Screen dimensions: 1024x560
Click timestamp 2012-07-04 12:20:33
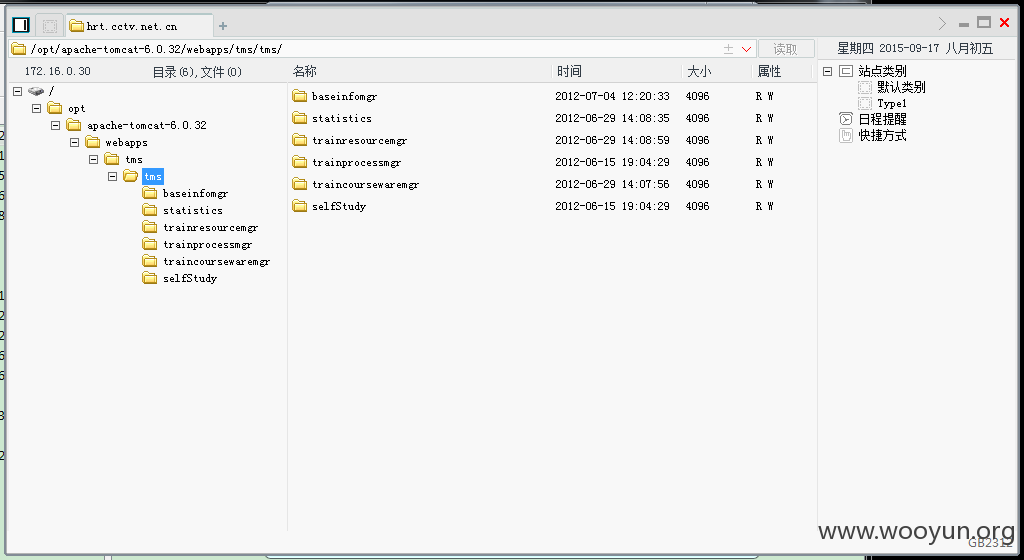click(612, 96)
